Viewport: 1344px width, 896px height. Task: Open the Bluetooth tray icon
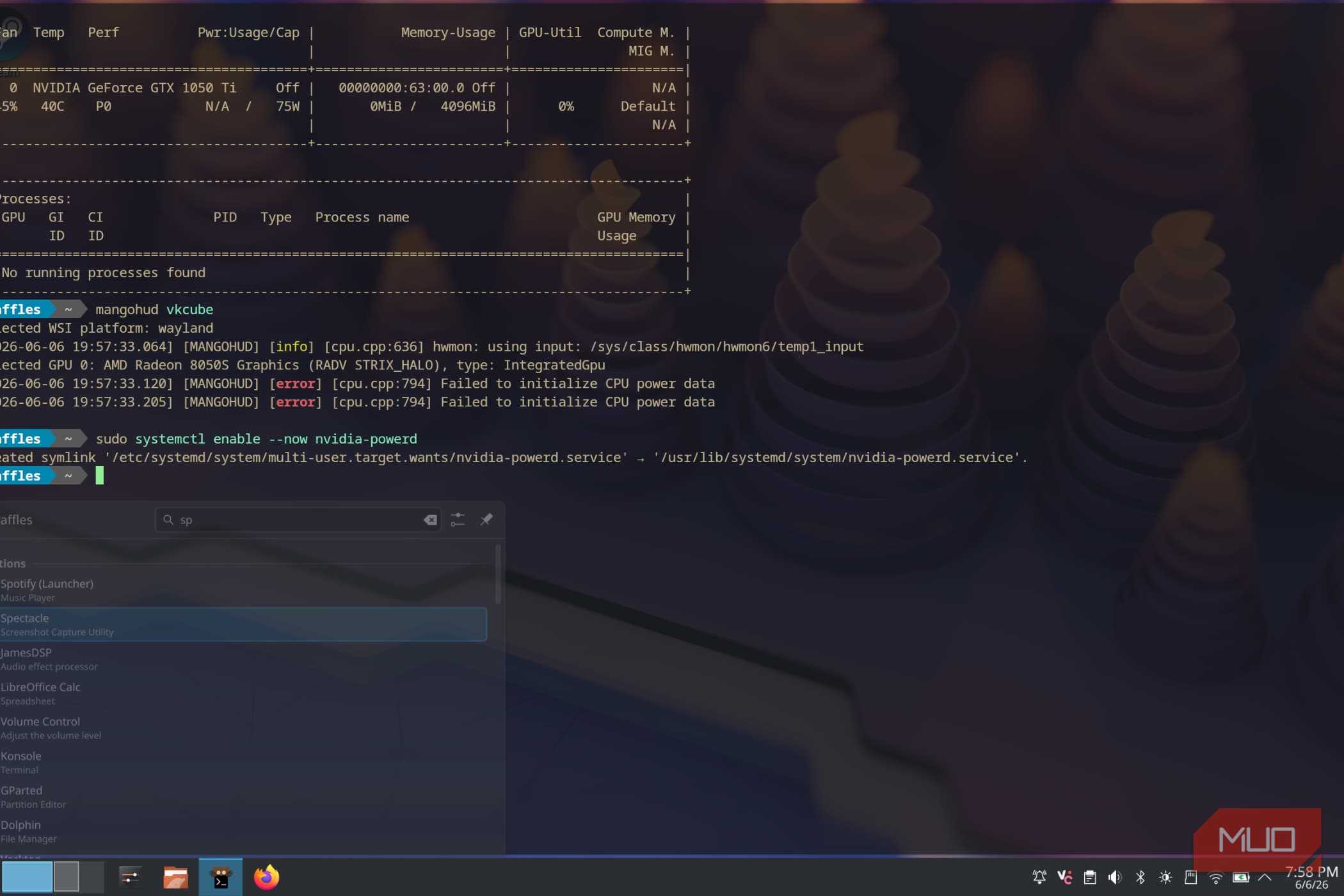pos(1140,877)
